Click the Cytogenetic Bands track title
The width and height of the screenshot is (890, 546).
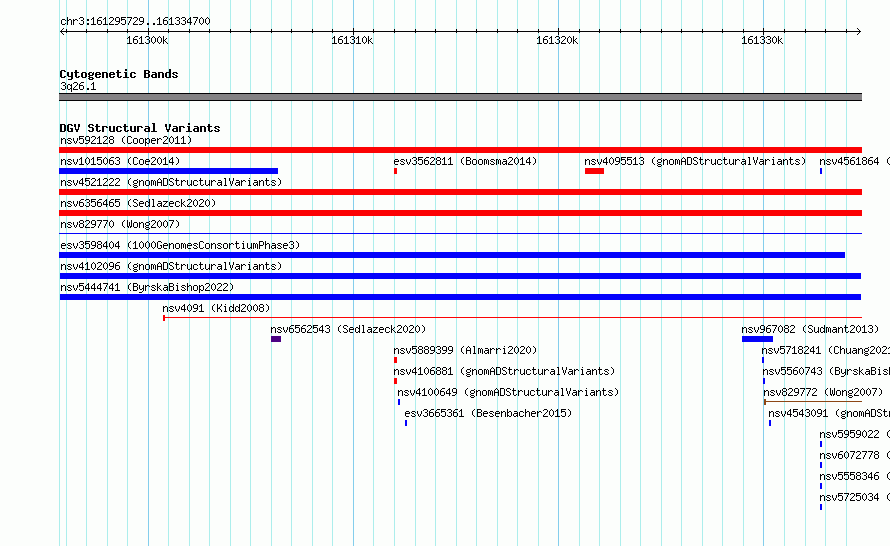(x=119, y=74)
